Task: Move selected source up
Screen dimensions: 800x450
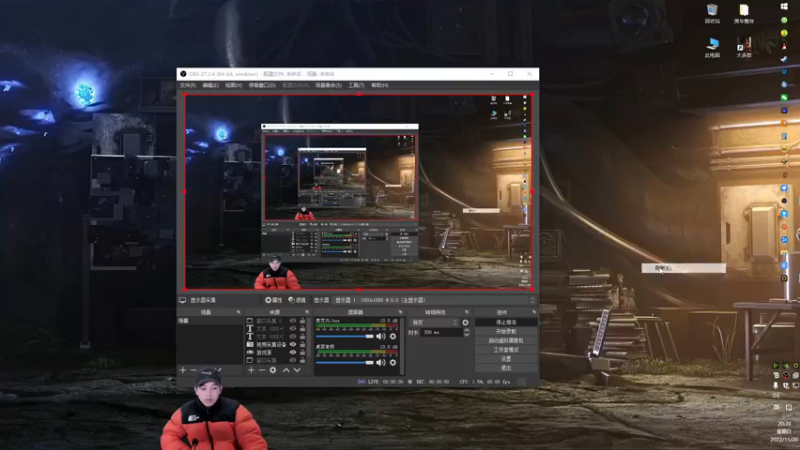Action: [x=286, y=370]
